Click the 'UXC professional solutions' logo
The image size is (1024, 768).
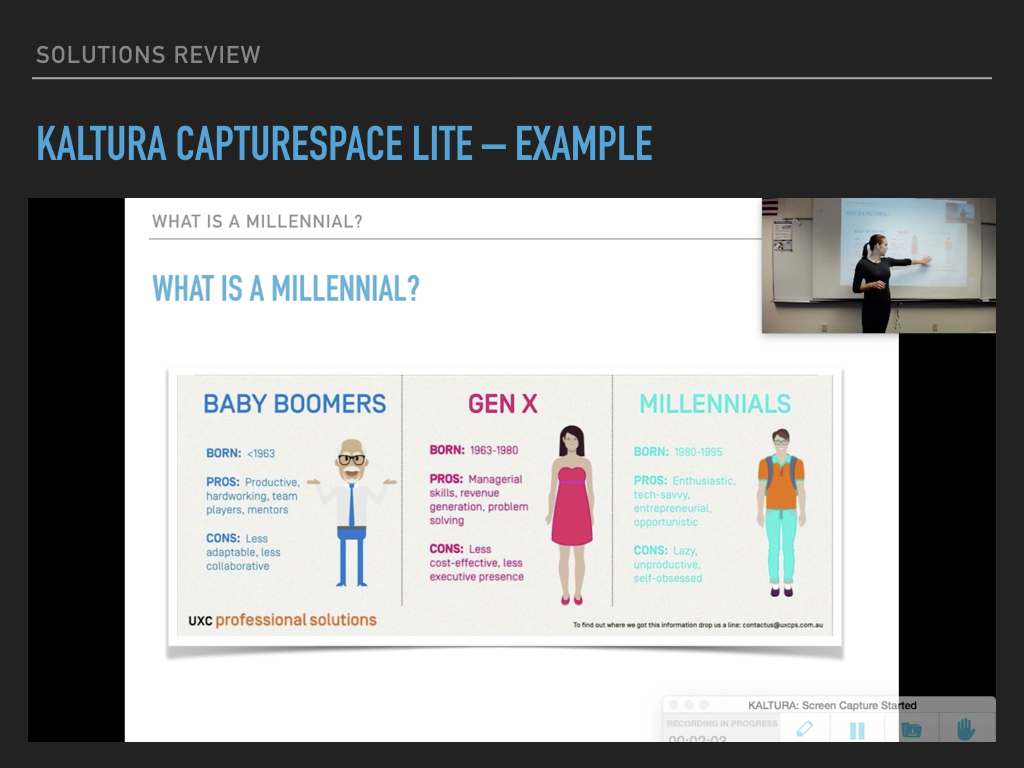282,620
